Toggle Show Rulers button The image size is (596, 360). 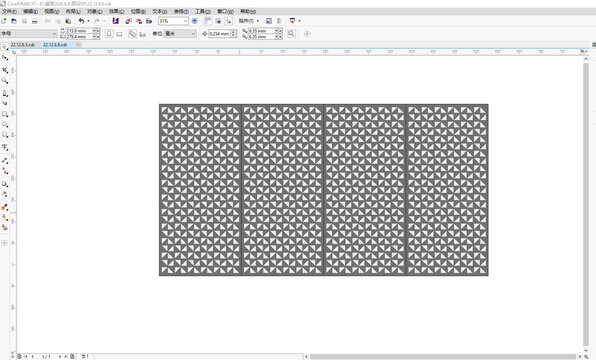click(x=208, y=21)
